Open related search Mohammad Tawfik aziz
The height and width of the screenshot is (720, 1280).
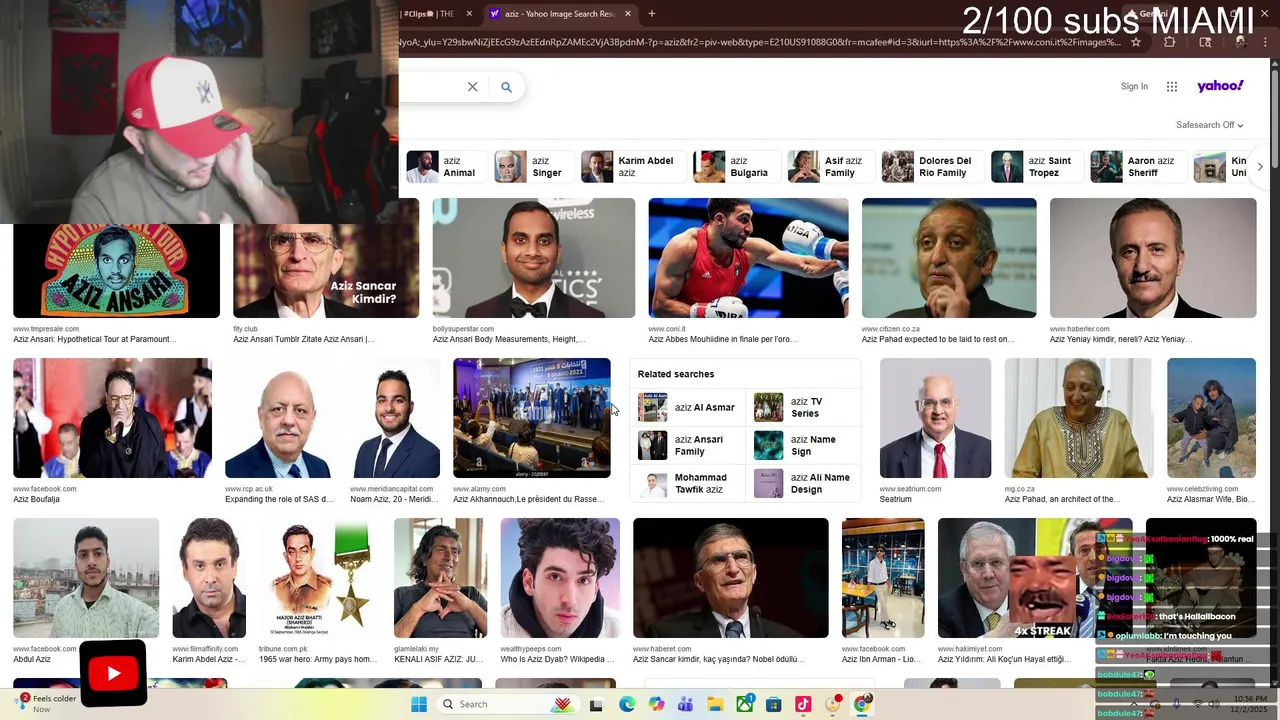pyautogui.click(x=689, y=484)
